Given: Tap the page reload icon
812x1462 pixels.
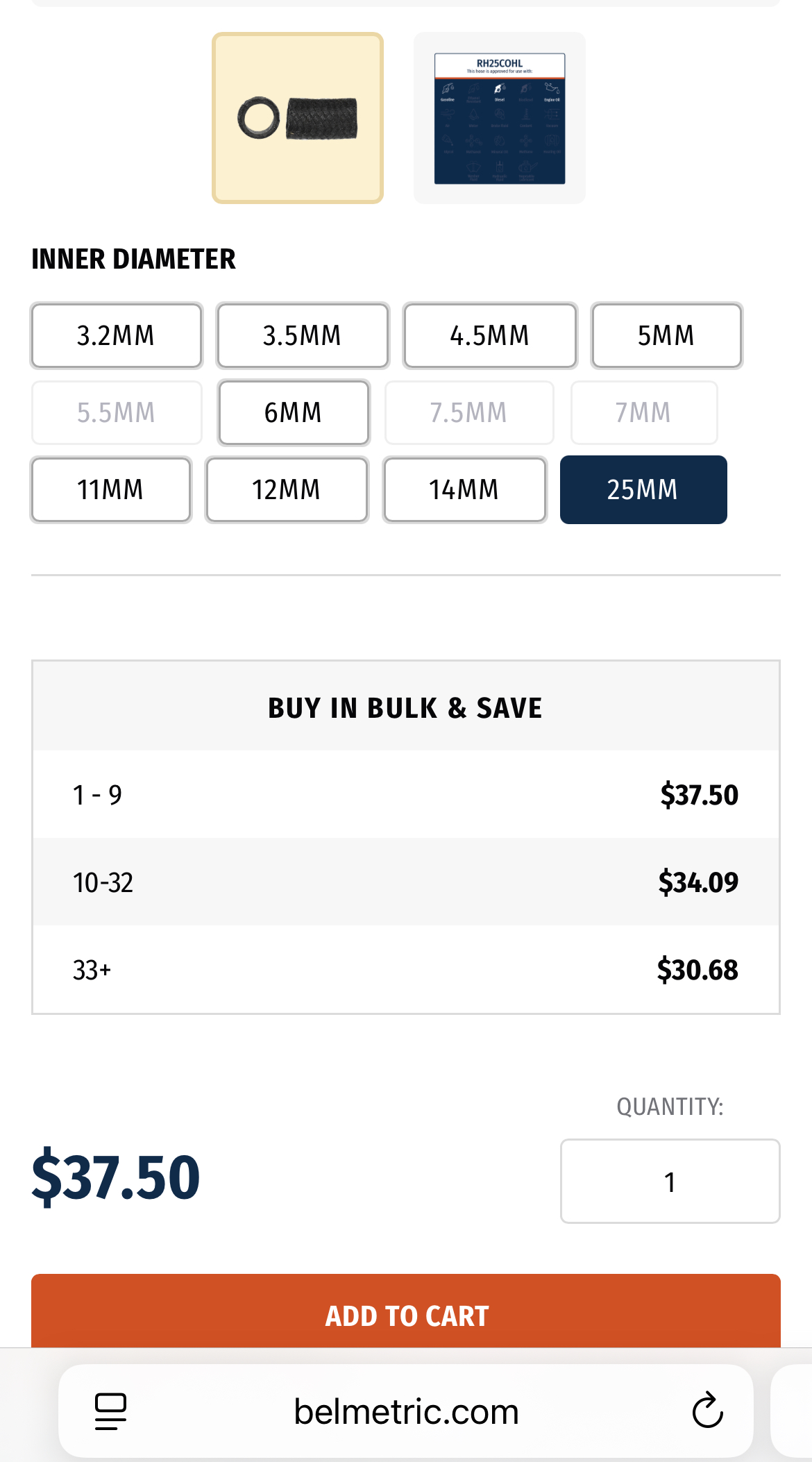Looking at the screenshot, I should [707, 1411].
